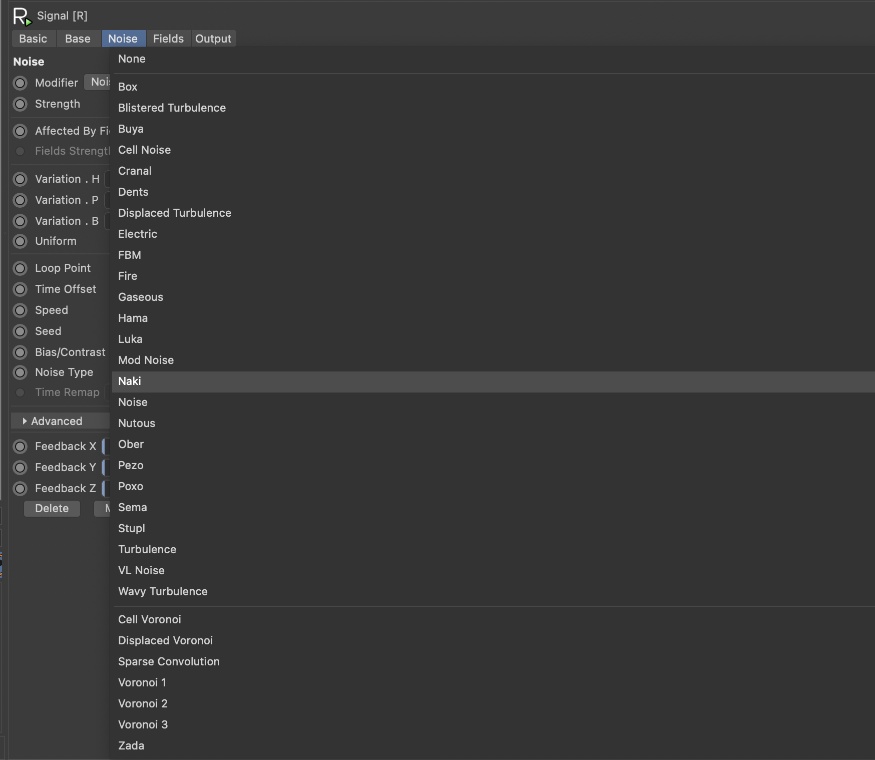Choose Wavy Turbulence from the noise list
This screenshot has height=760, width=875.
click(163, 591)
